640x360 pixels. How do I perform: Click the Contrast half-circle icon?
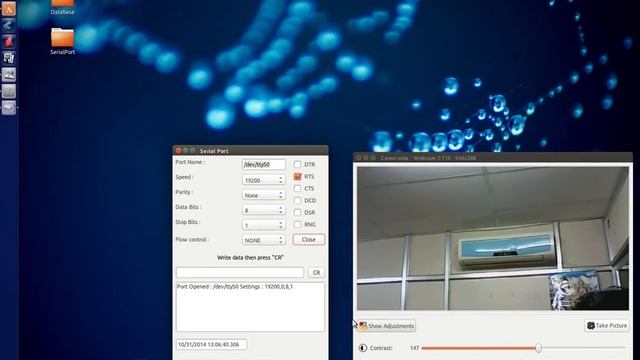362,348
